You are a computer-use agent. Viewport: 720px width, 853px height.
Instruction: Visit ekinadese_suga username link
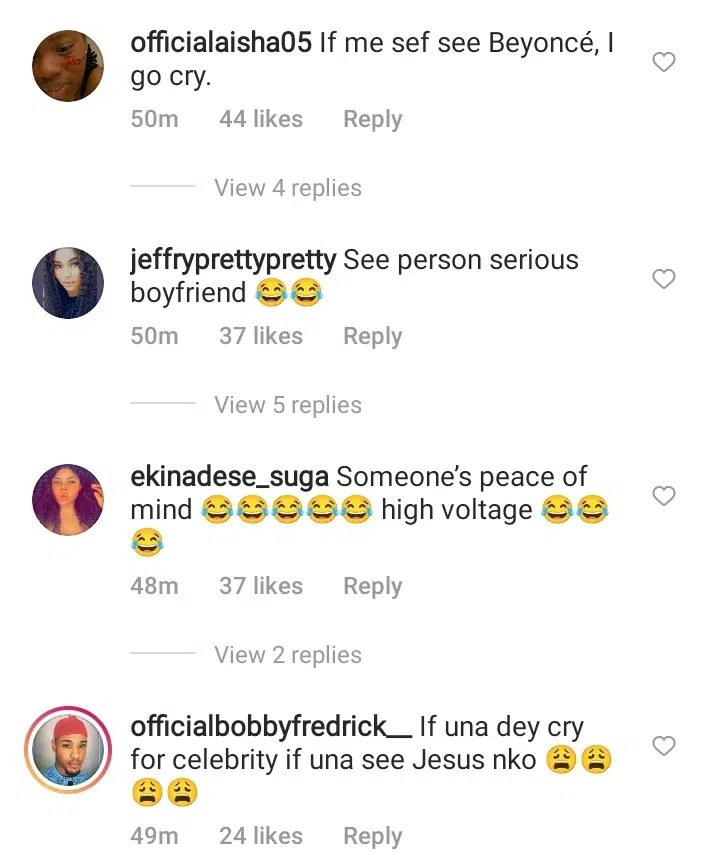tap(229, 477)
